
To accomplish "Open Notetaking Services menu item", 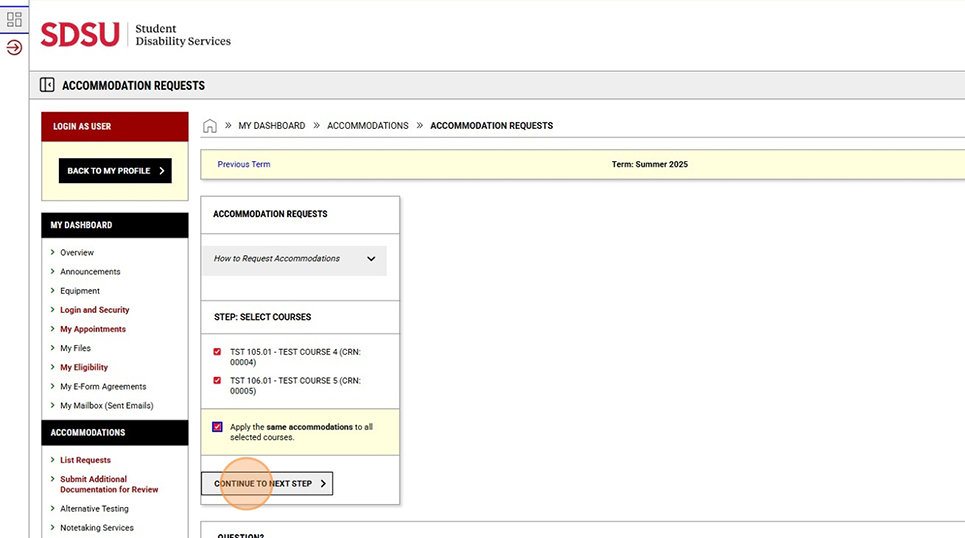I will tap(97, 528).
